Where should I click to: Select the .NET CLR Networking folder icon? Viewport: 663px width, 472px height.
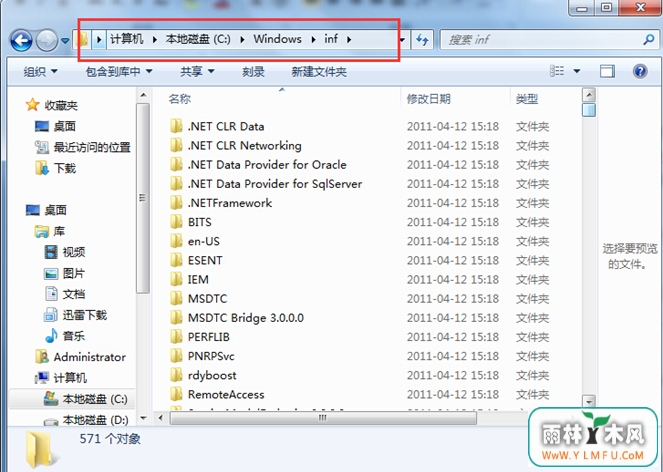point(176,145)
